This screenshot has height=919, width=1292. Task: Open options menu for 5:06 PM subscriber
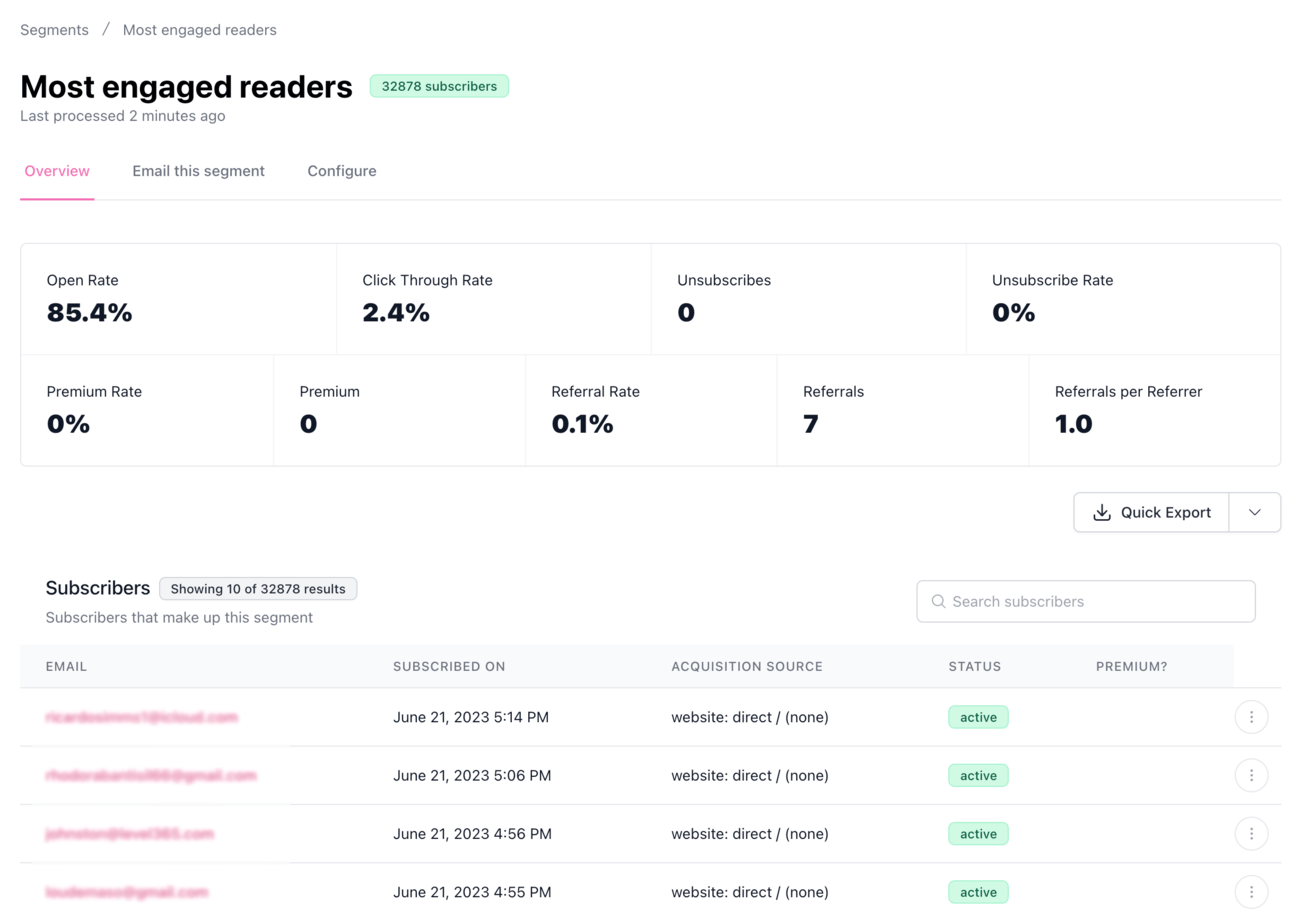[1251, 775]
